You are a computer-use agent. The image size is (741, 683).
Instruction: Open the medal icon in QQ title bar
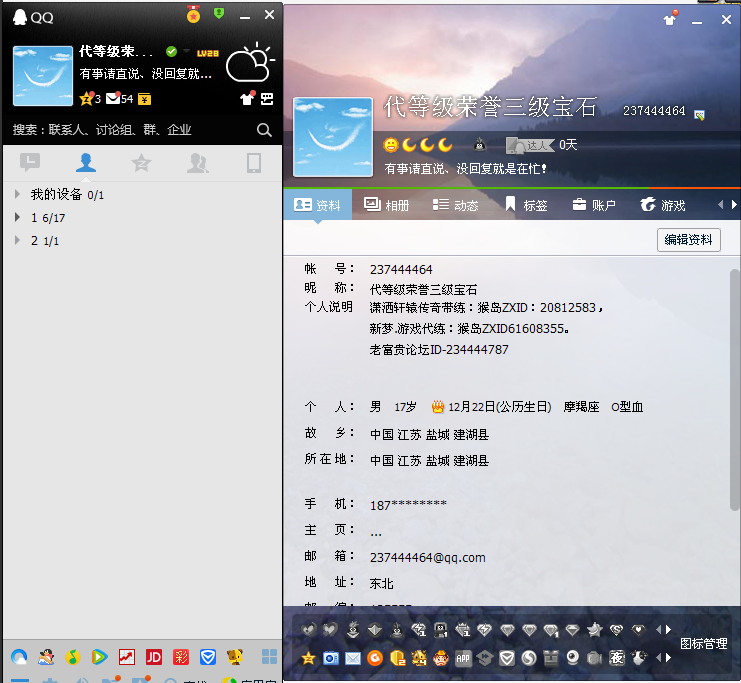pos(193,14)
